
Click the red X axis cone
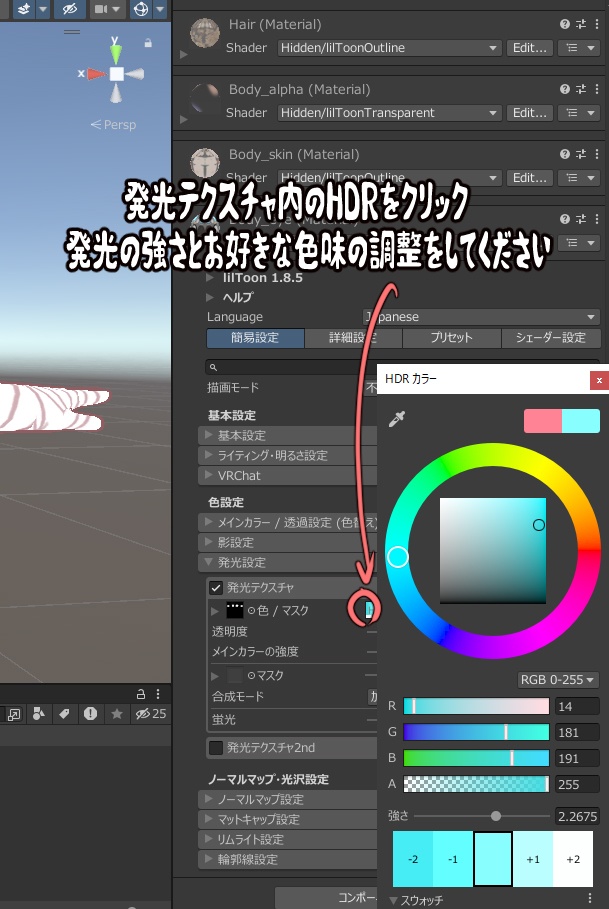tap(96, 74)
